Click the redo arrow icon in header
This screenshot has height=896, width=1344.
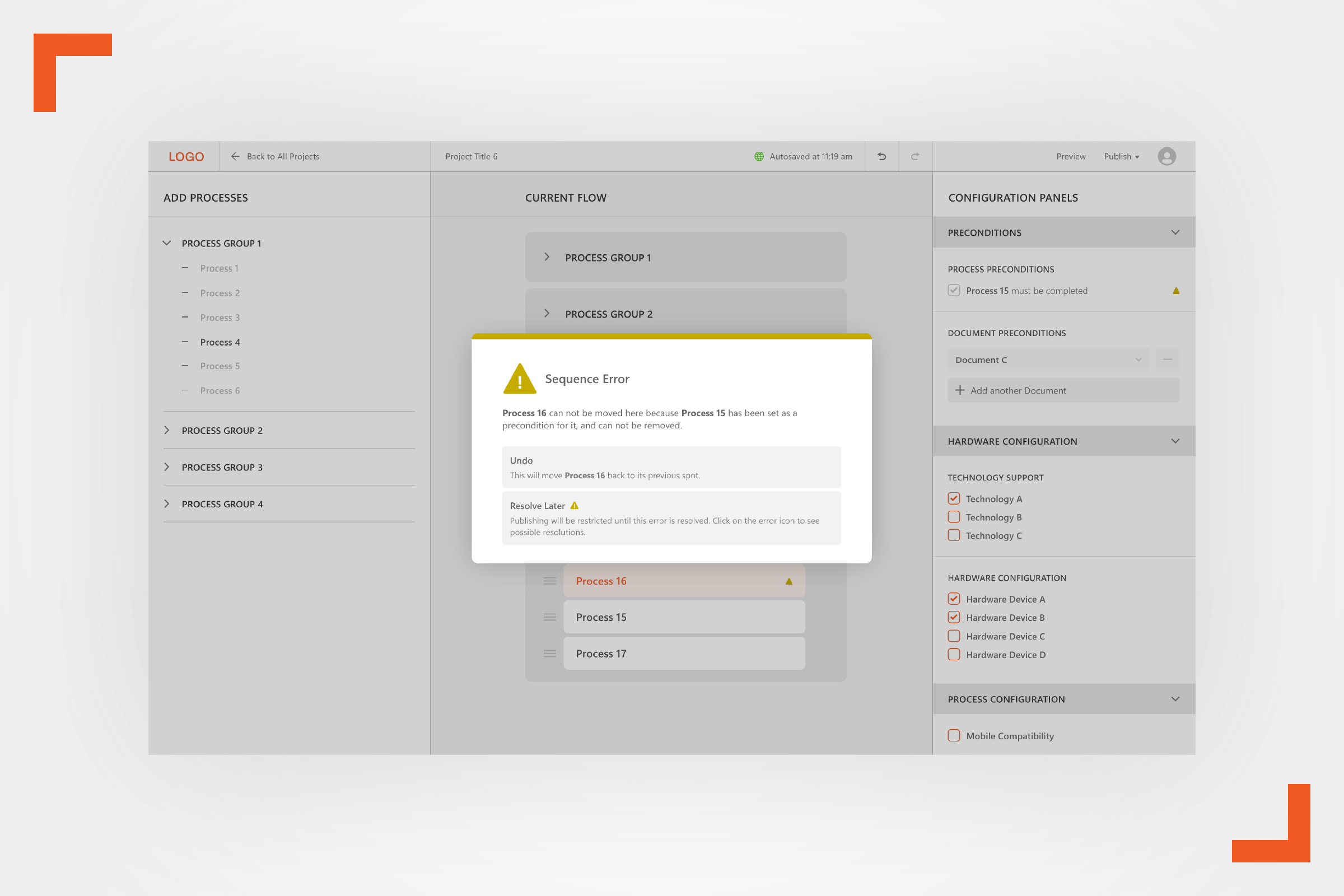coord(915,157)
